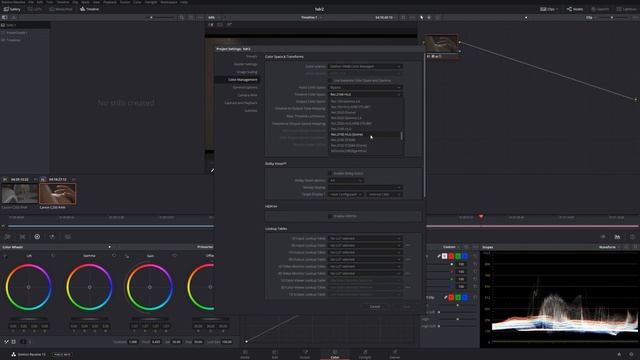Open Project Manager home icon
The height and width of the screenshot is (360, 640).
click(x=619, y=354)
